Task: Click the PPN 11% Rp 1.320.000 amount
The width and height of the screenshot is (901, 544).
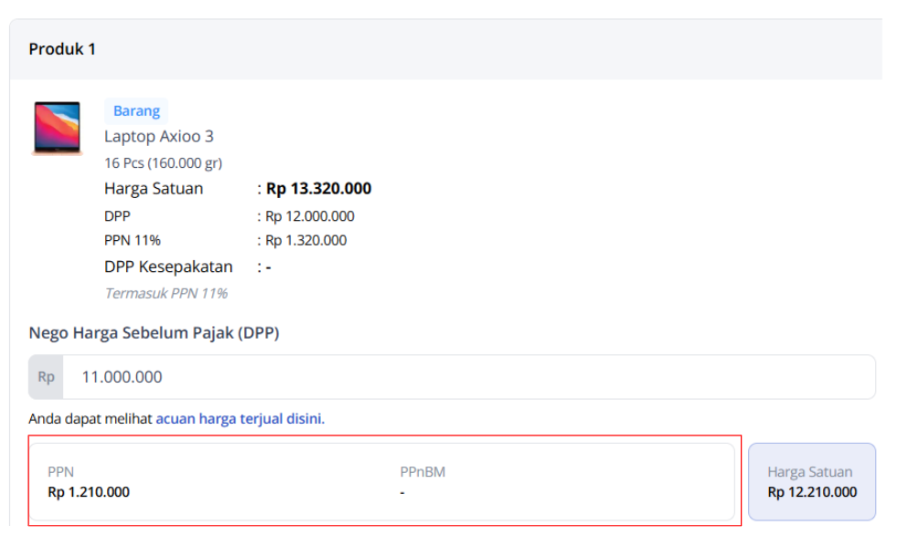Action: pyautogui.click(x=306, y=241)
